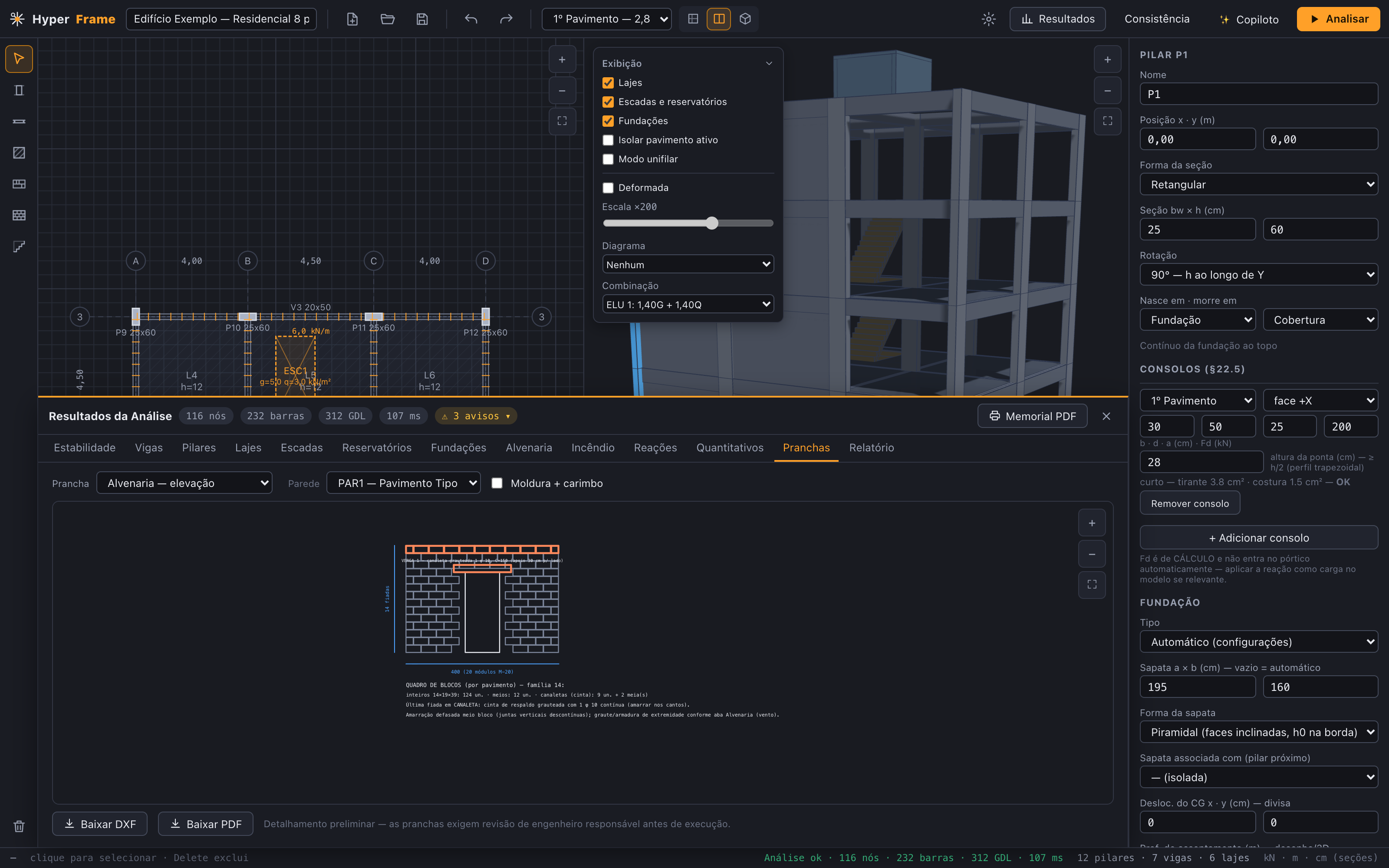
Task: Open the Quantitativos tab
Action: (x=730, y=448)
